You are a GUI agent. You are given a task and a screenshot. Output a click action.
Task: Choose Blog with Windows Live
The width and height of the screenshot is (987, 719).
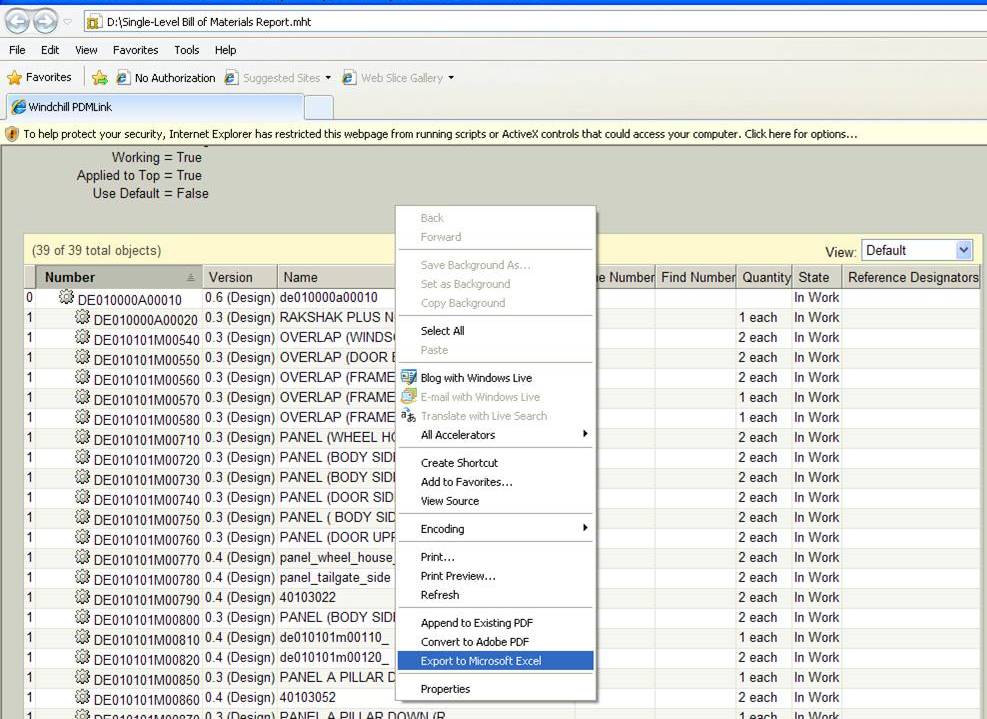click(x=496, y=378)
